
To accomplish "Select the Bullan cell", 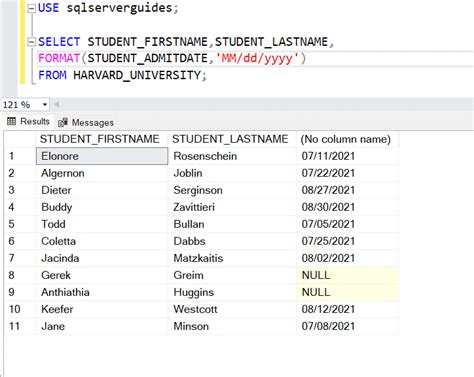I will pyautogui.click(x=232, y=224).
